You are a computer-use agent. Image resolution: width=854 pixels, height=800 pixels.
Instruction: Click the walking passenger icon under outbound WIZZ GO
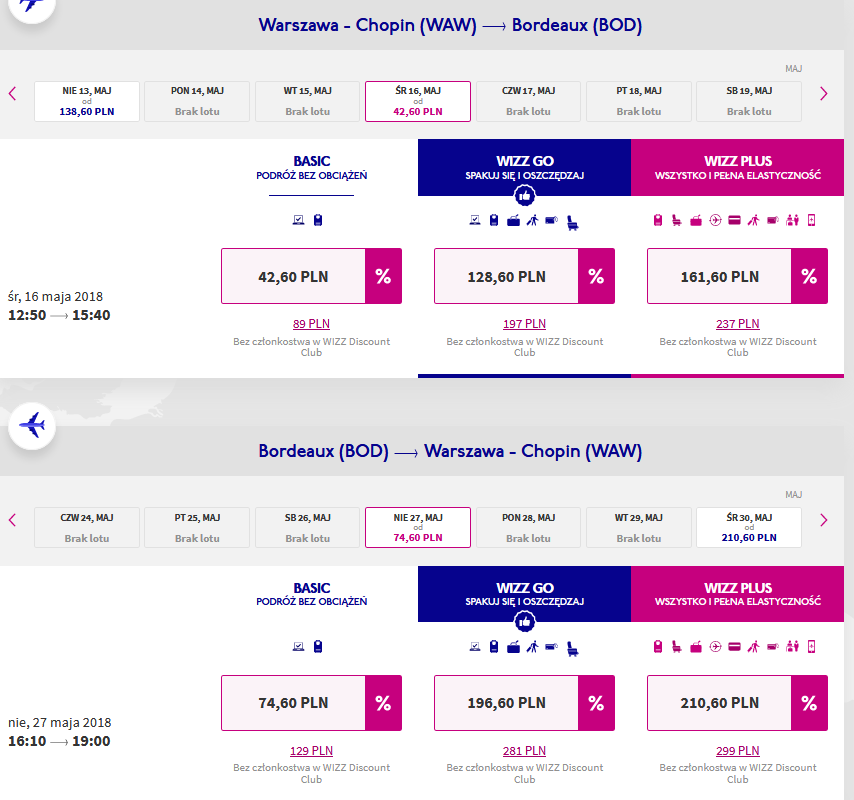point(533,220)
